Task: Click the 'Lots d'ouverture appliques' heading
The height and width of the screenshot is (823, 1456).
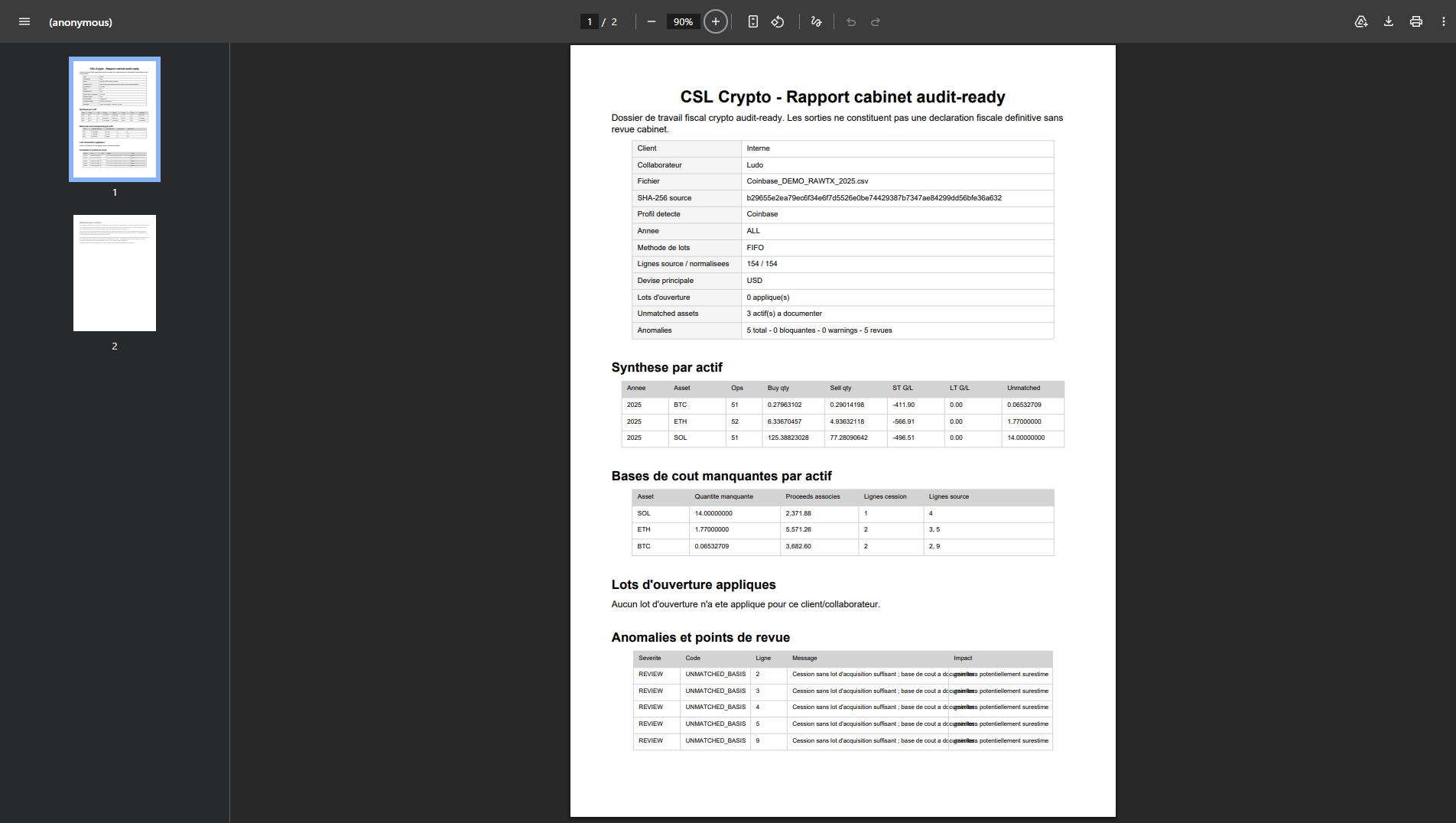Action: (694, 584)
